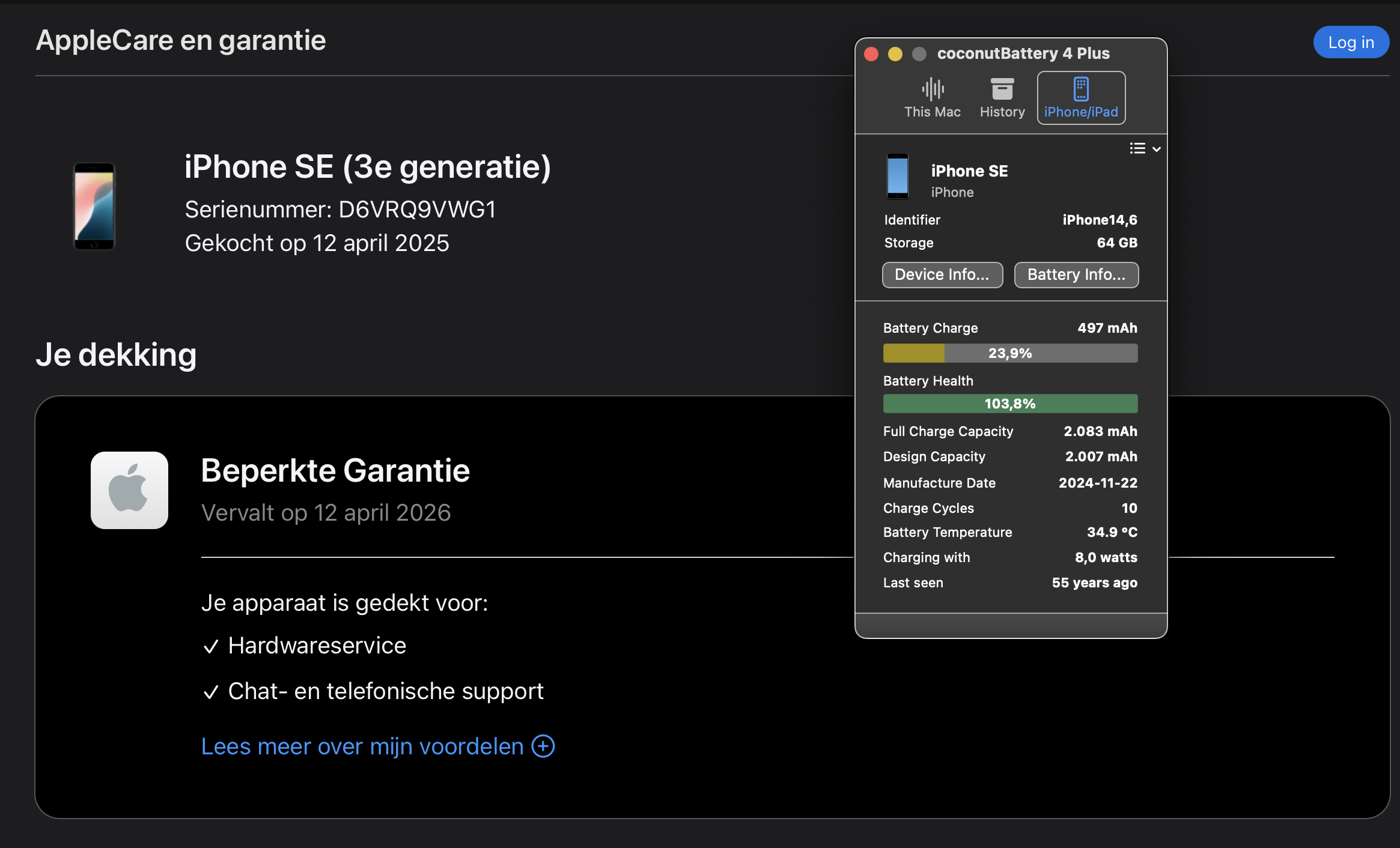
Task: Click the Battery Health 103,8% bar
Action: click(1010, 404)
